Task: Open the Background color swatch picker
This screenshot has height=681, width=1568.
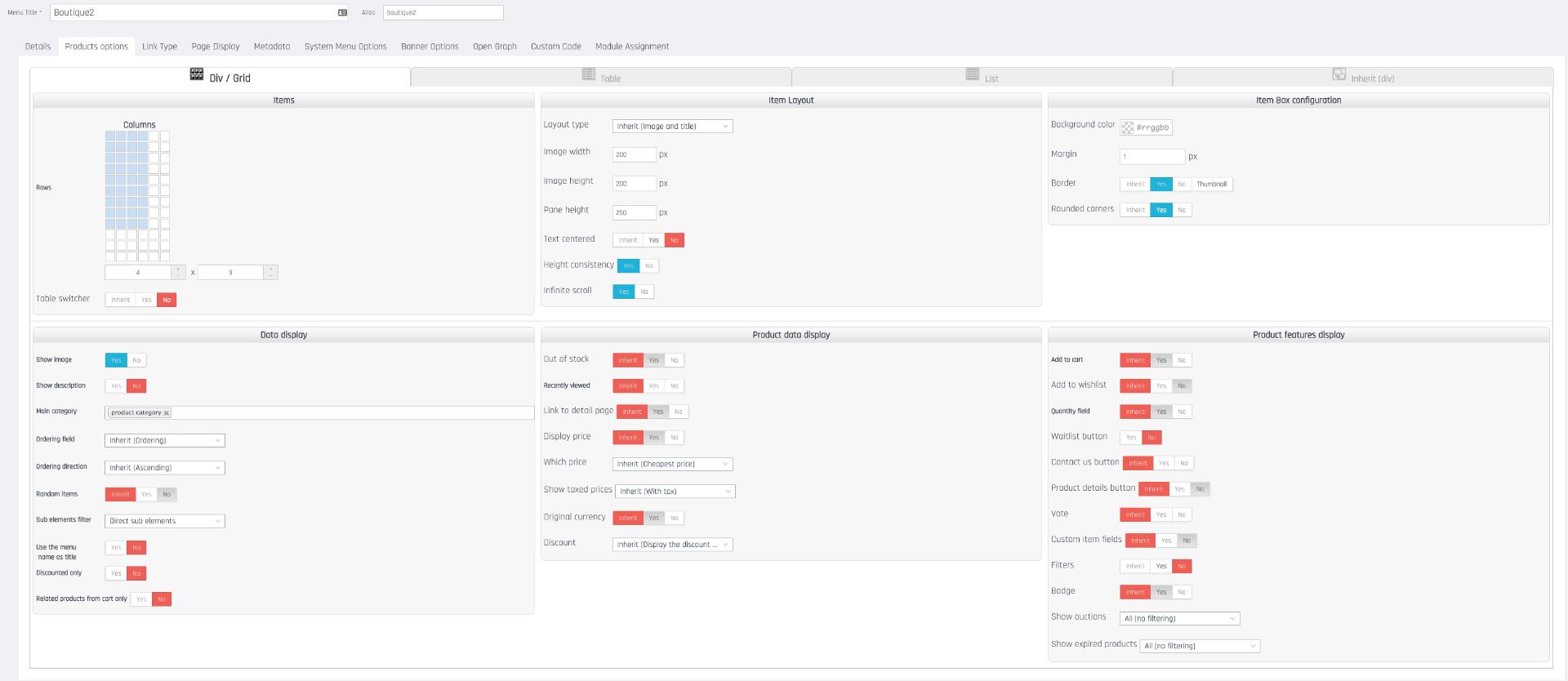Action: [x=1128, y=127]
